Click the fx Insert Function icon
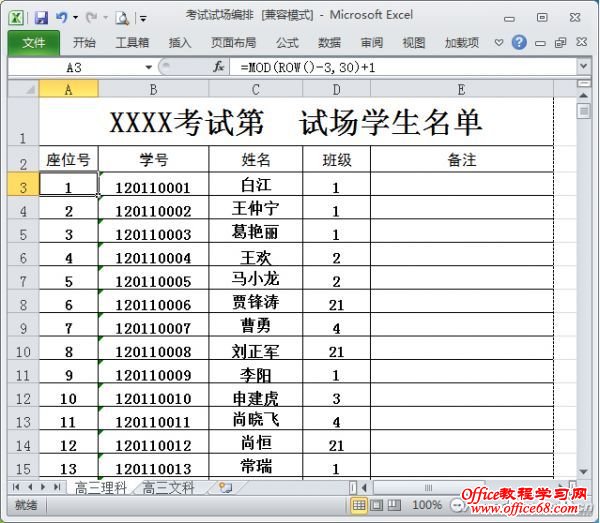Screen dimensions: 600x523 click(218, 67)
